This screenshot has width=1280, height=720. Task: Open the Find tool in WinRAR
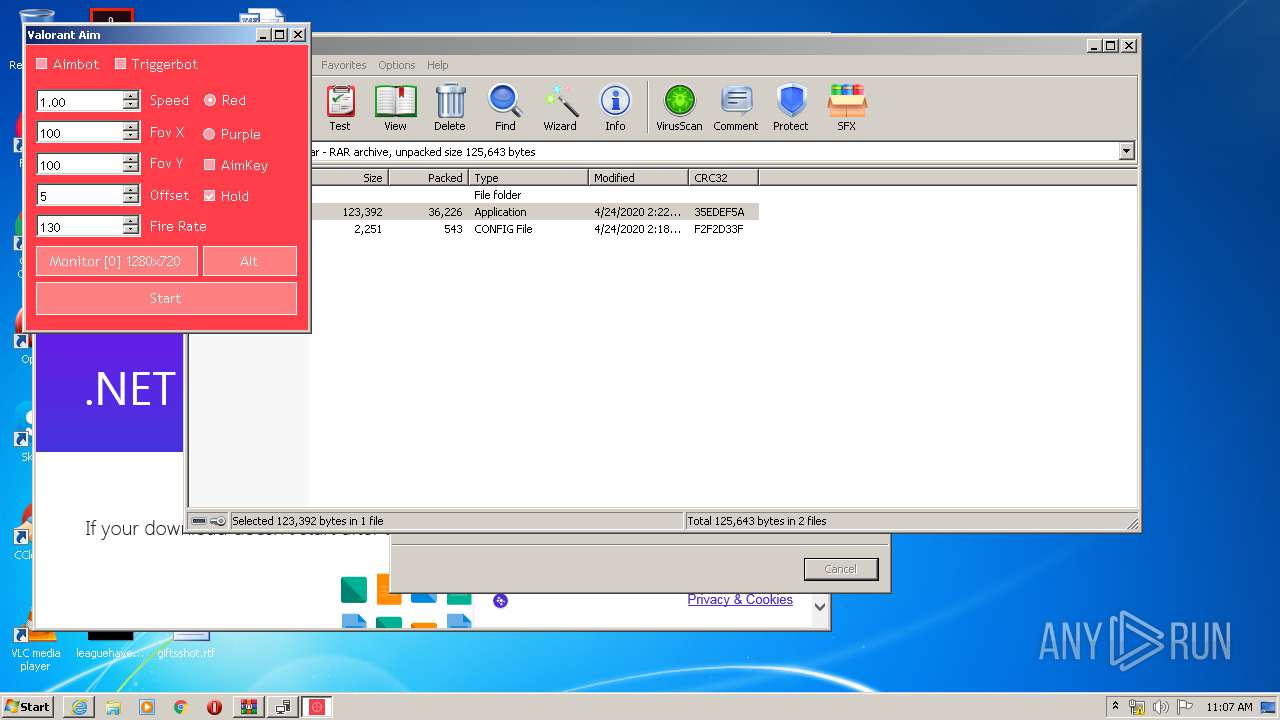click(x=505, y=108)
